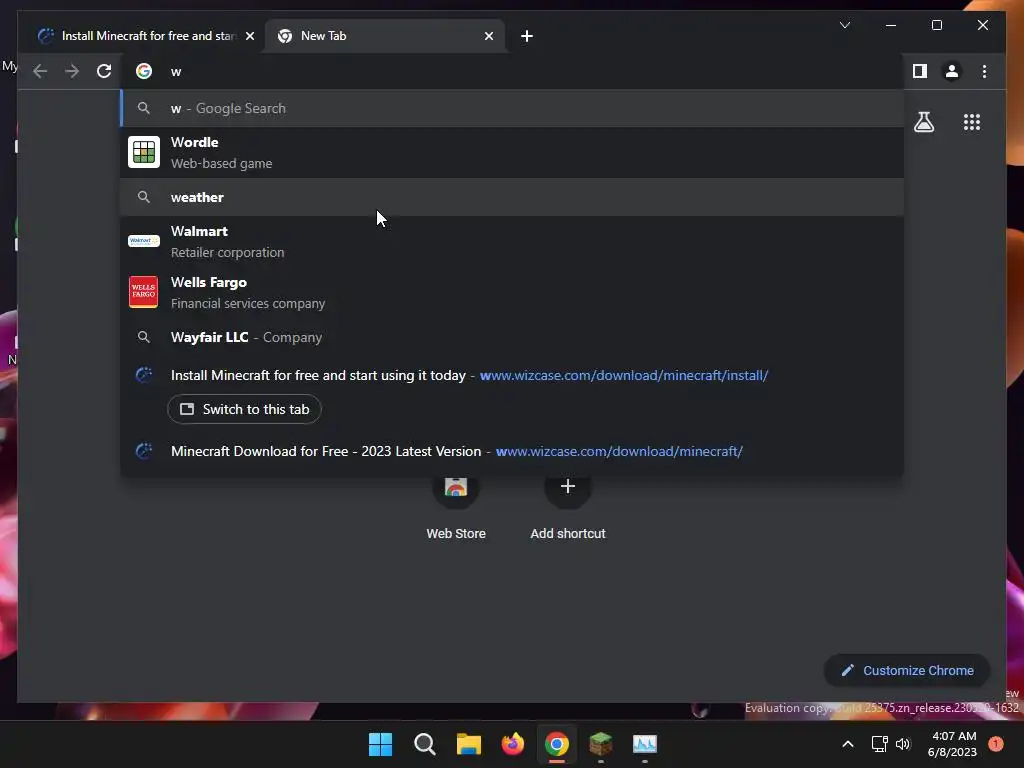Open the Chrome side panel
This screenshot has height=768, width=1024.
coord(920,71)
